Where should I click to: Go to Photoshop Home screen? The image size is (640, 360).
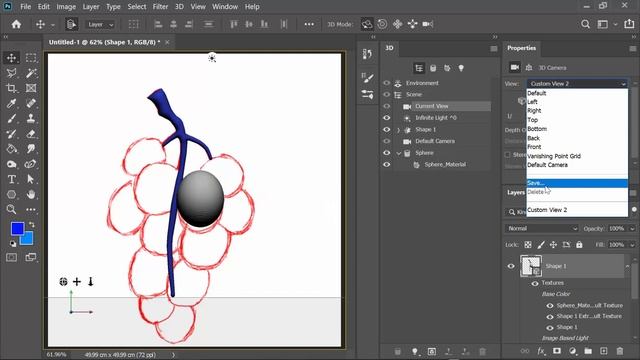point(16,24)
